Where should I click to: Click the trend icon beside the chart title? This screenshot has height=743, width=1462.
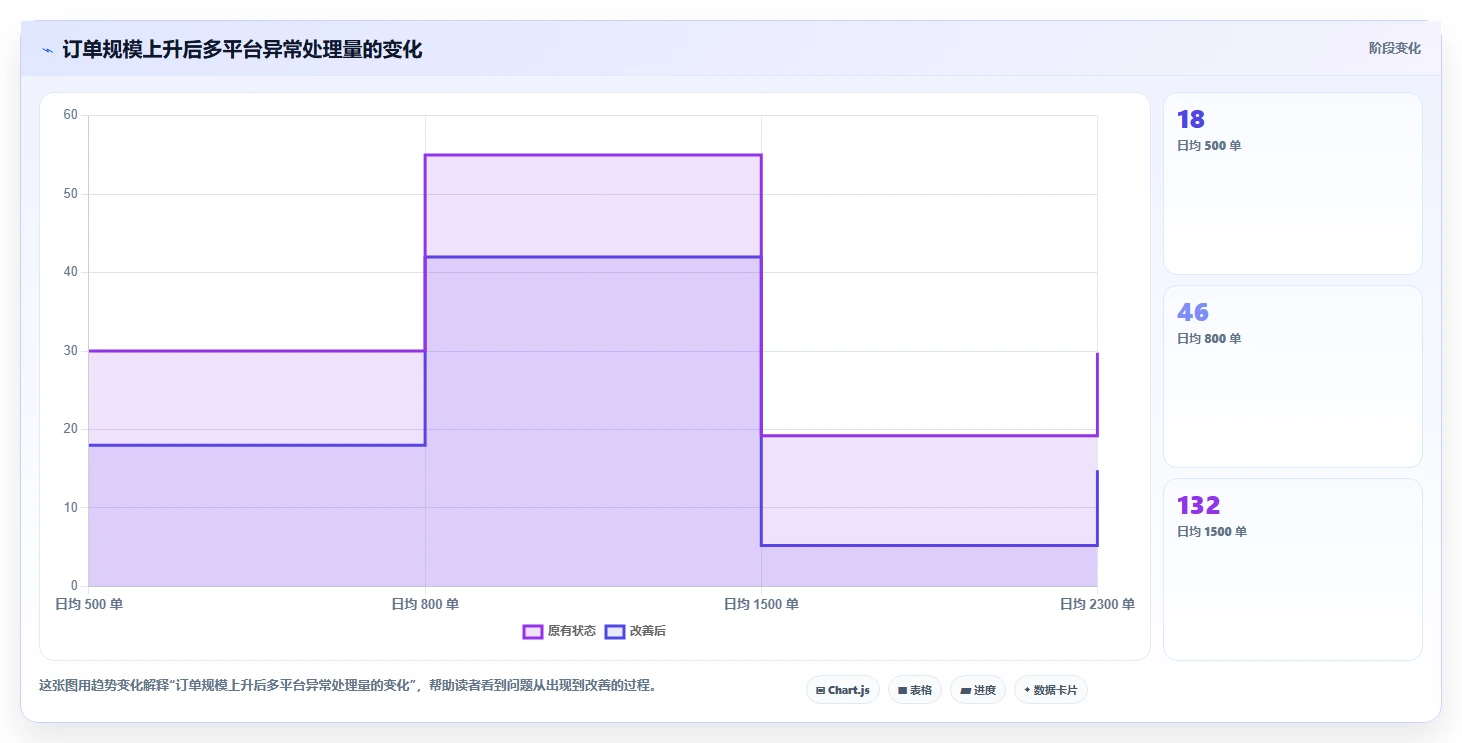47,50
